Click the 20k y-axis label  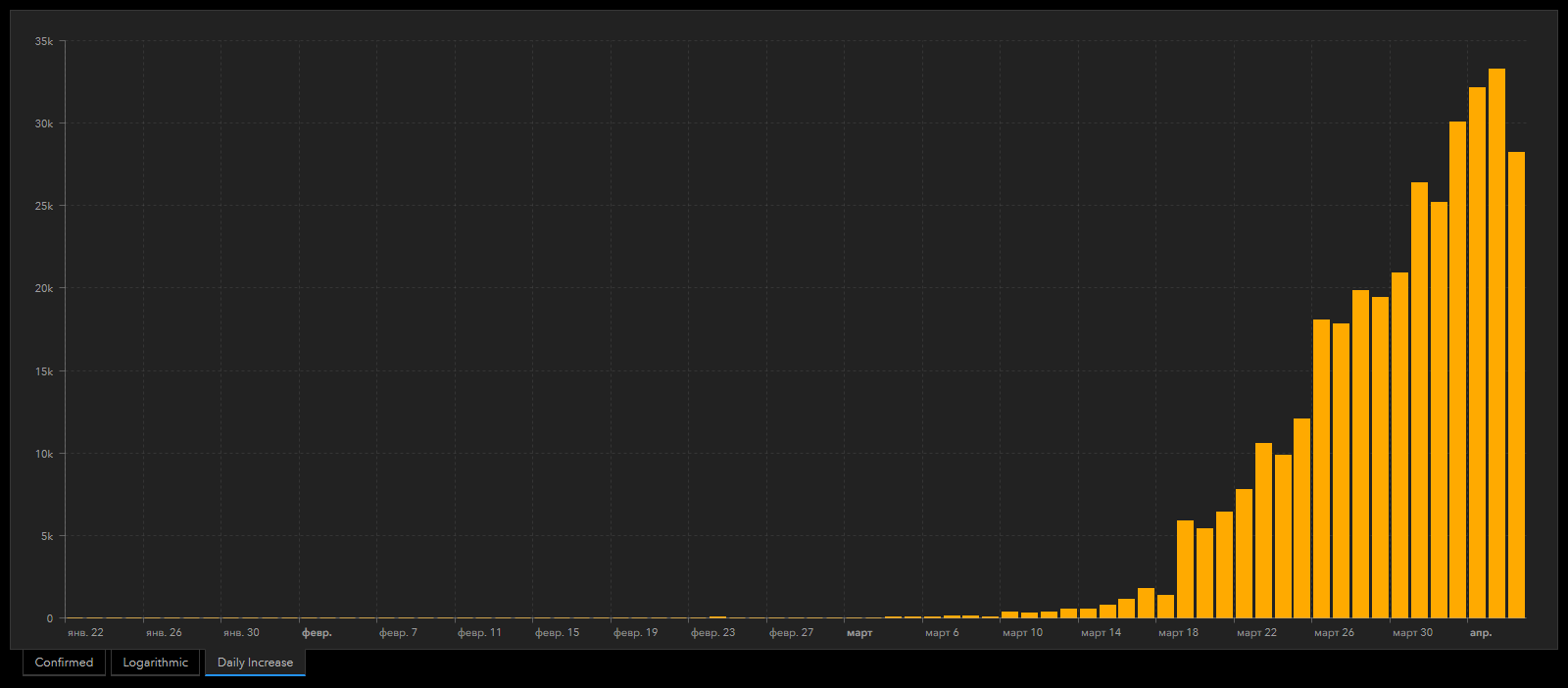pyautogui.click(x=44, y=288)
